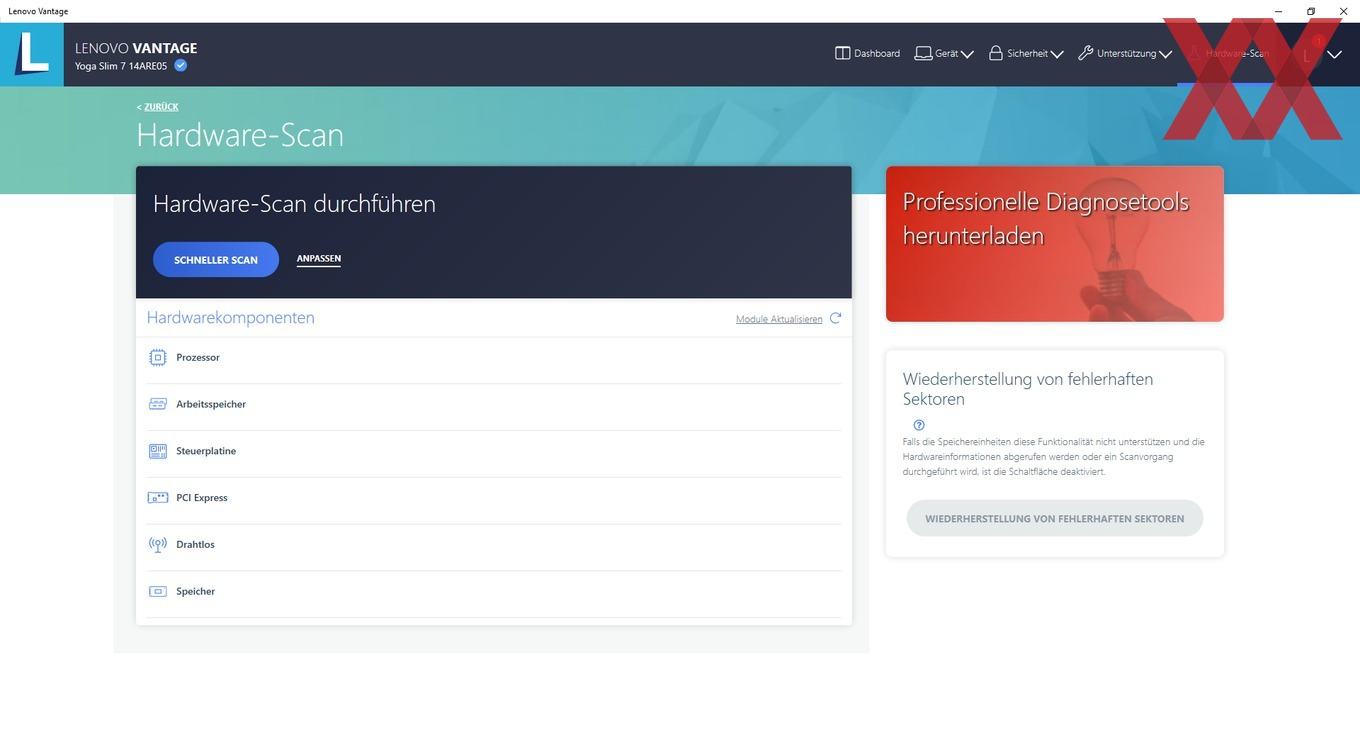Image resolution: width=1360 pixels, height=735 pixels.
Task: Select the Prozessor component row
Action: pos(494,358)
